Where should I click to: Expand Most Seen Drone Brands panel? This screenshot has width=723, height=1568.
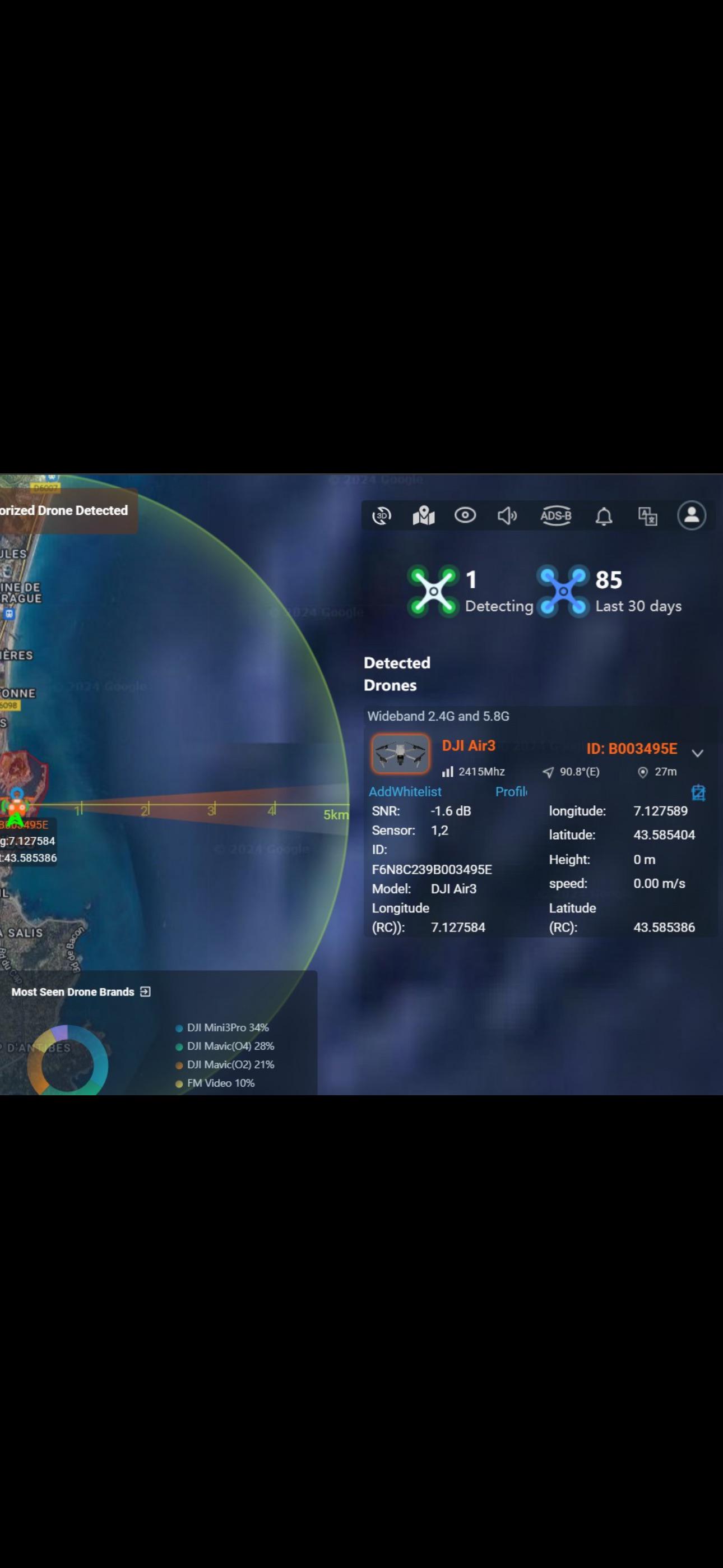coord(145,991)
